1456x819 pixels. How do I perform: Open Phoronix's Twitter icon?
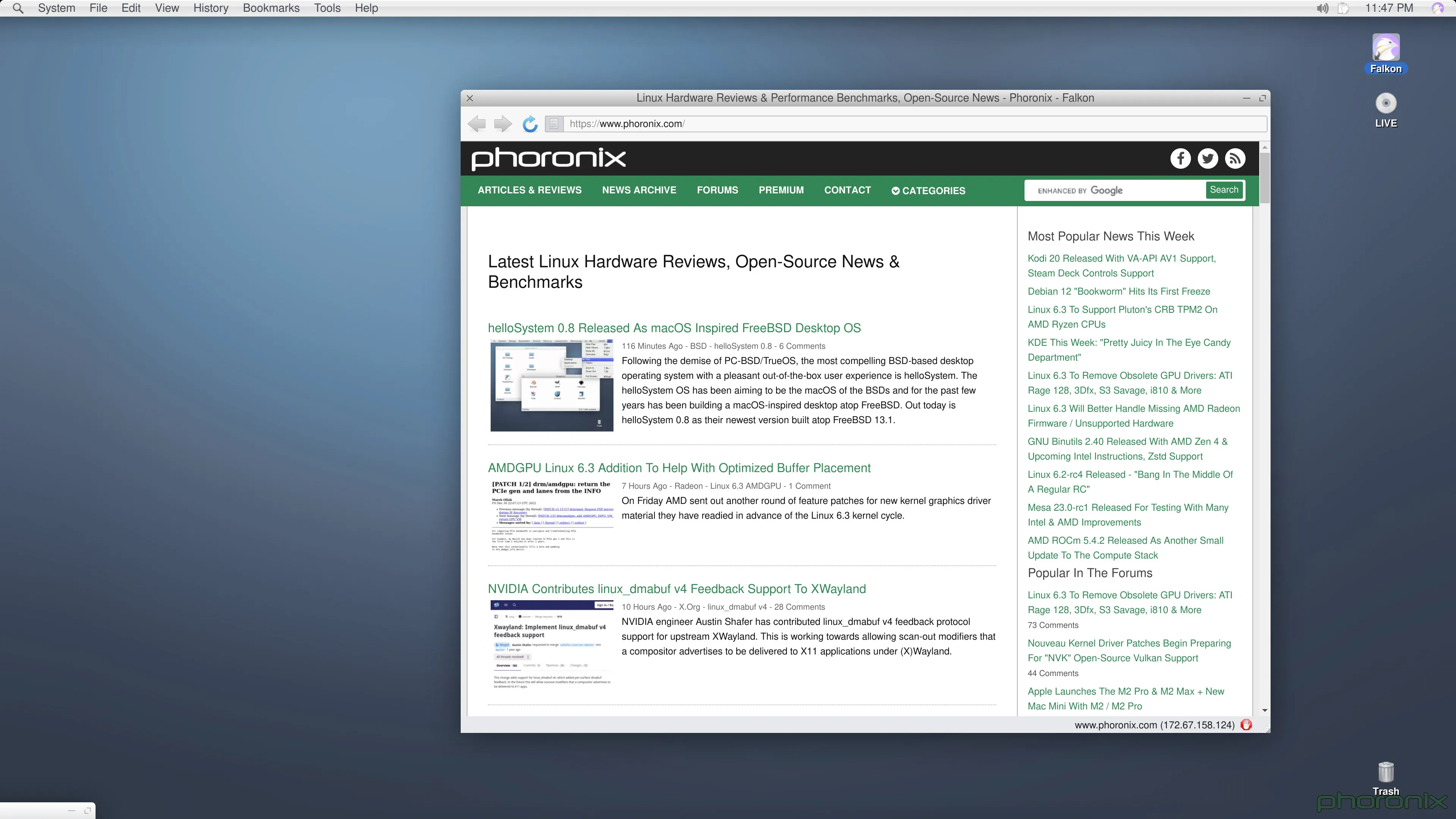point(1208,159)
